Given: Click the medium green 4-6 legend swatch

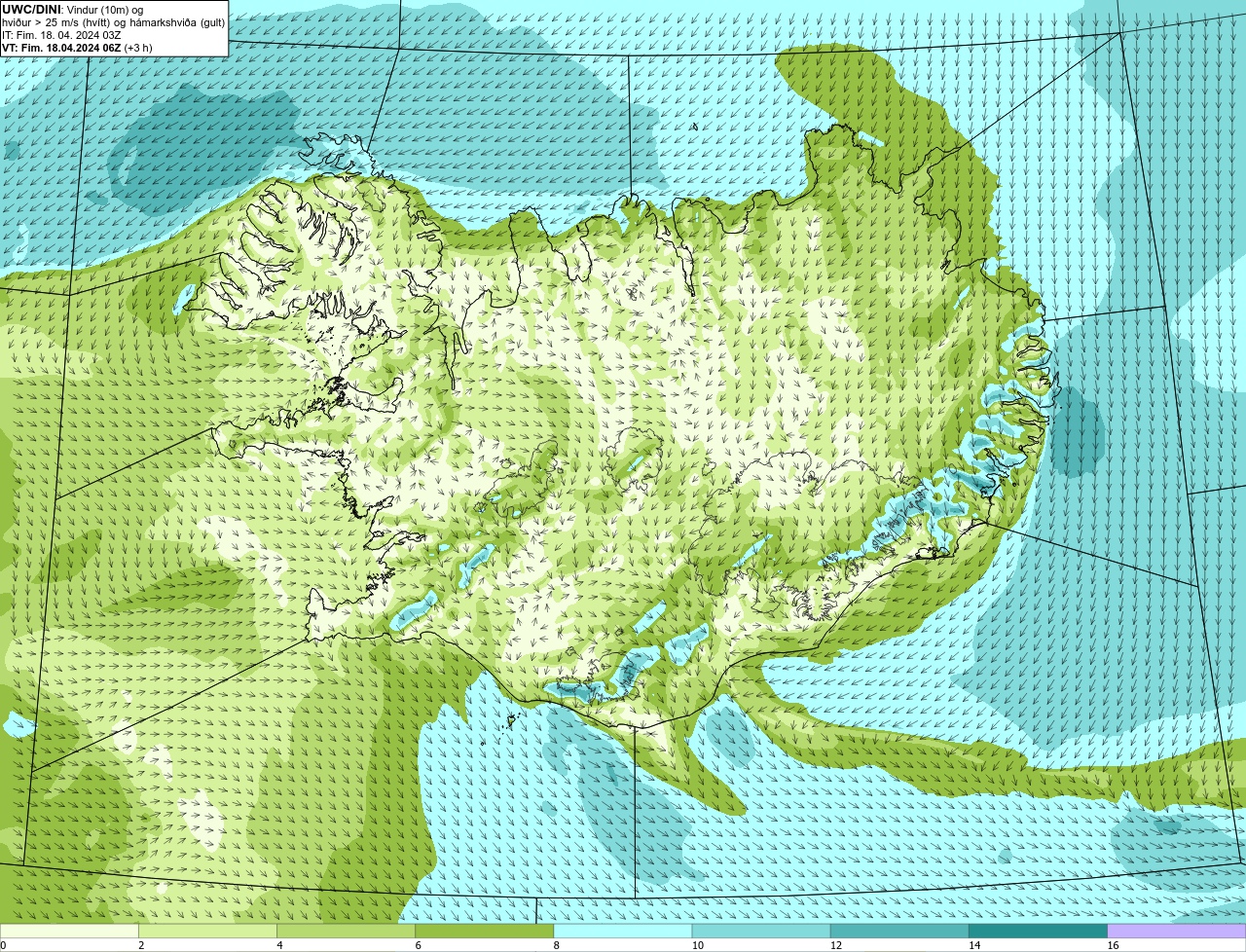Looking at the screenshot, I should (x=347, y=932).
